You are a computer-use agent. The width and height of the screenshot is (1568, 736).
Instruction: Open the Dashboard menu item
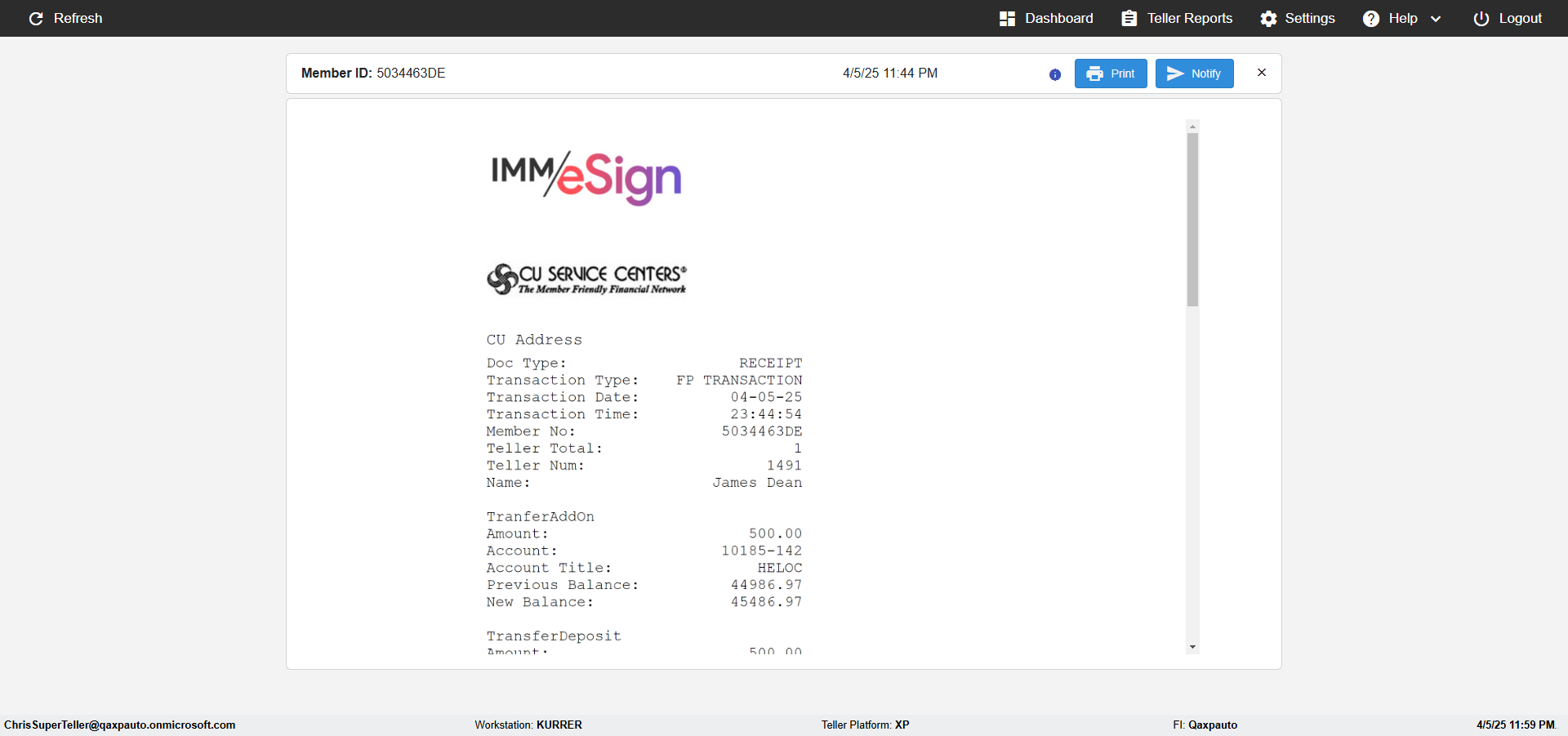coord(1046,18)
